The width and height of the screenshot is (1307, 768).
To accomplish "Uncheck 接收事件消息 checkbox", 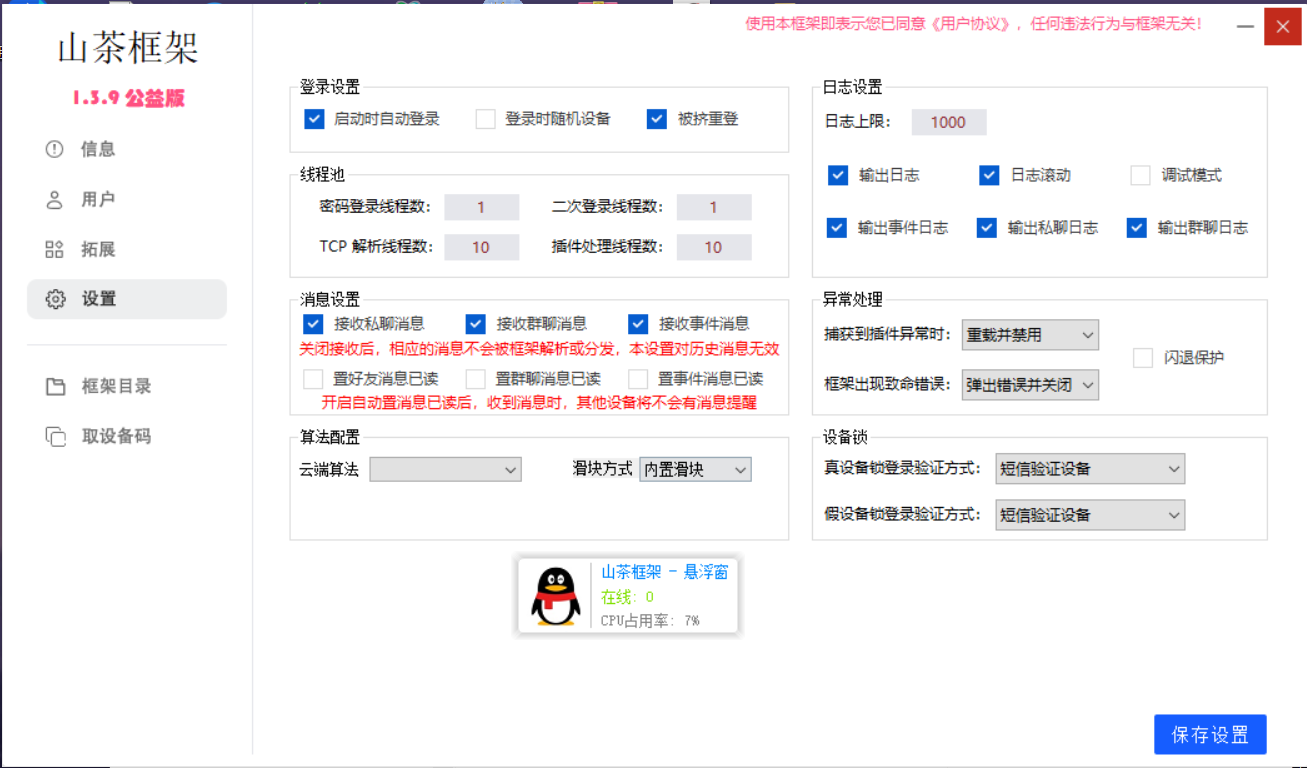I will point(638,324).
